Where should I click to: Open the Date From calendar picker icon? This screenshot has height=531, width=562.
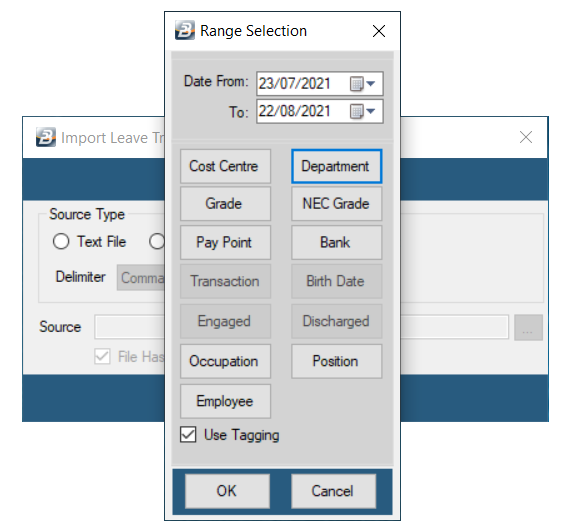(356, 84)
